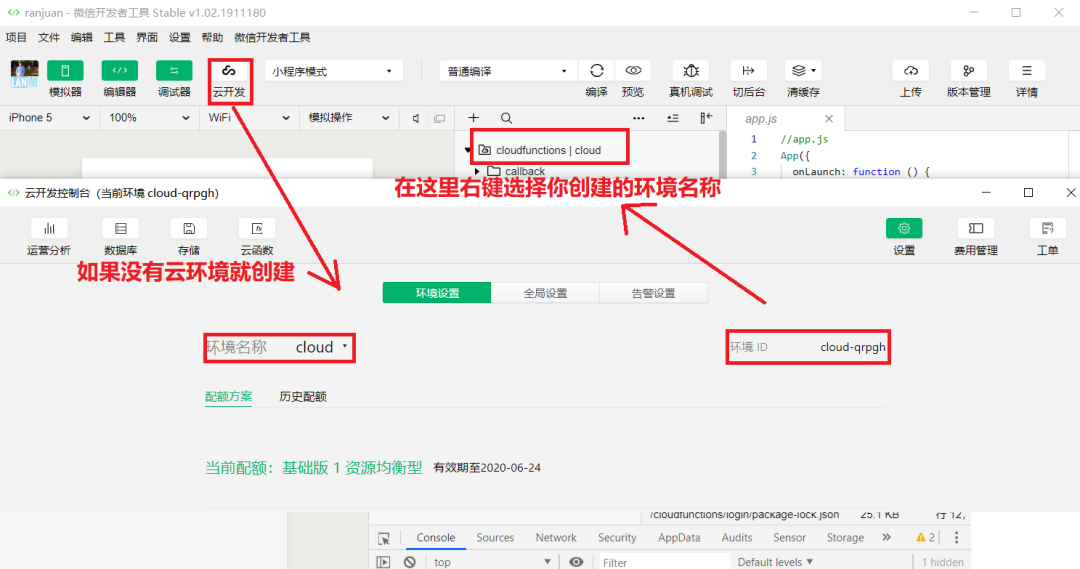Expand the callback folder arrow
Viewport: 1080px width, 569px height.
point(477,171)
